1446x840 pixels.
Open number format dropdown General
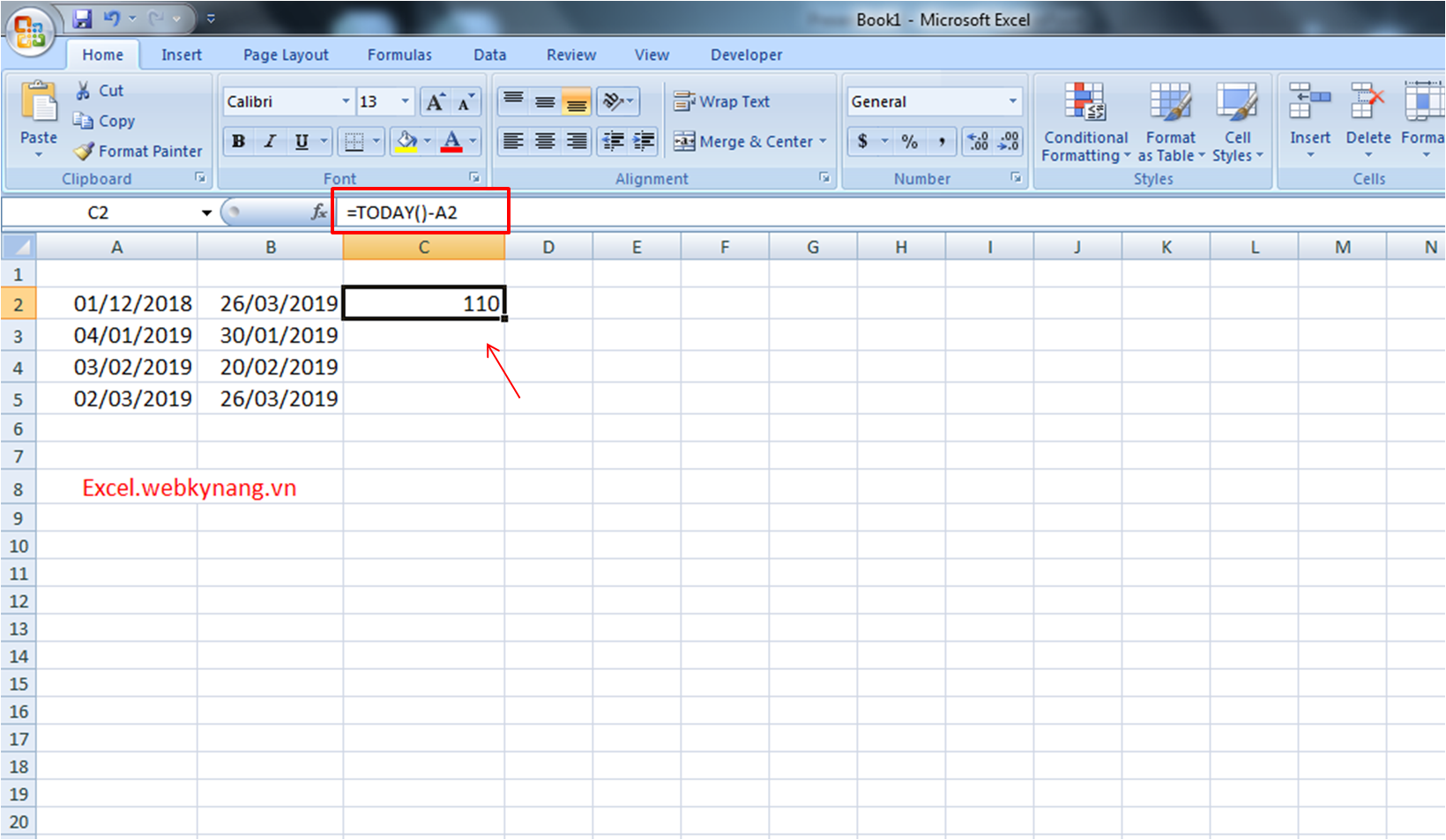(x=1013, y=102)
